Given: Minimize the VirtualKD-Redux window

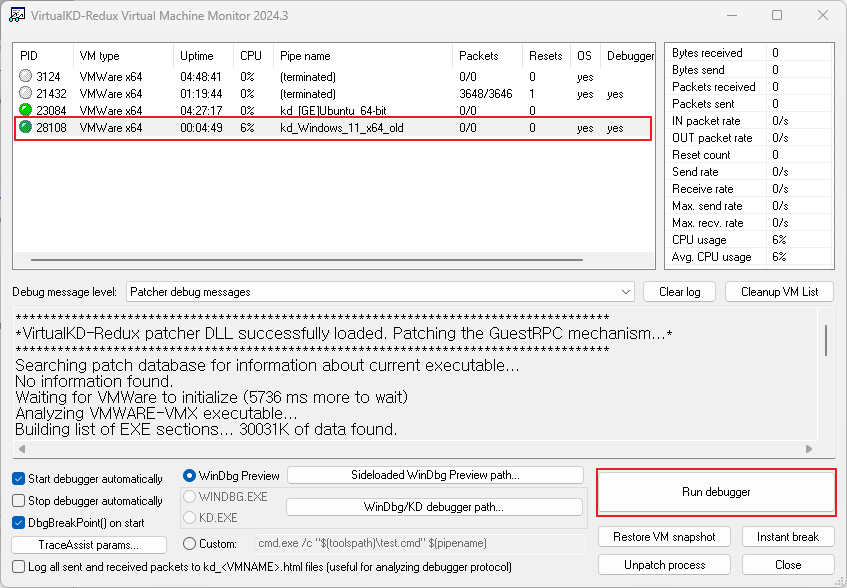Looking at the screenshot, I should (x=731, y=15).
